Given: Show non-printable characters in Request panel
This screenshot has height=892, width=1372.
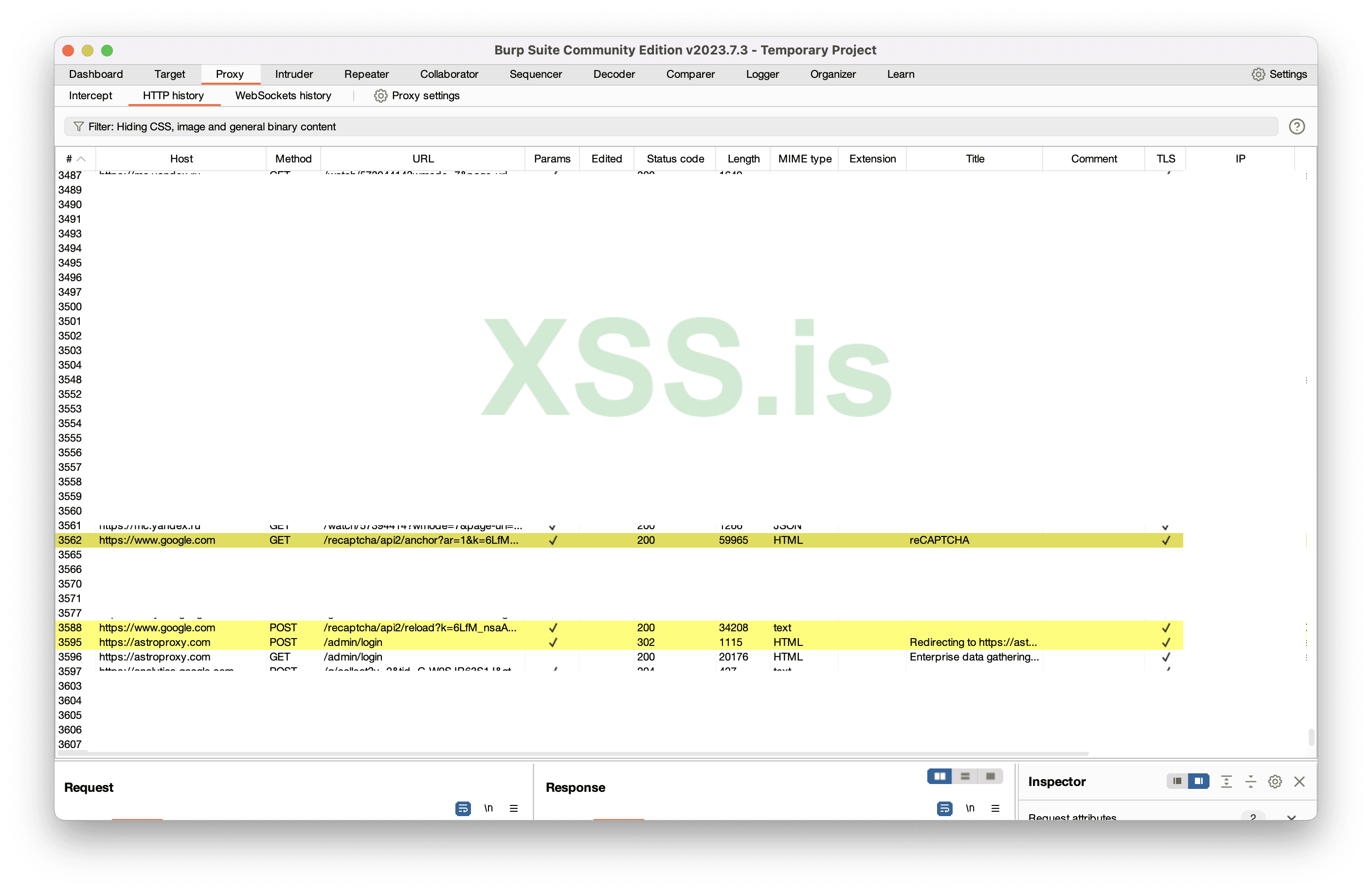Looking at the screenshot, I should (488, 808).
